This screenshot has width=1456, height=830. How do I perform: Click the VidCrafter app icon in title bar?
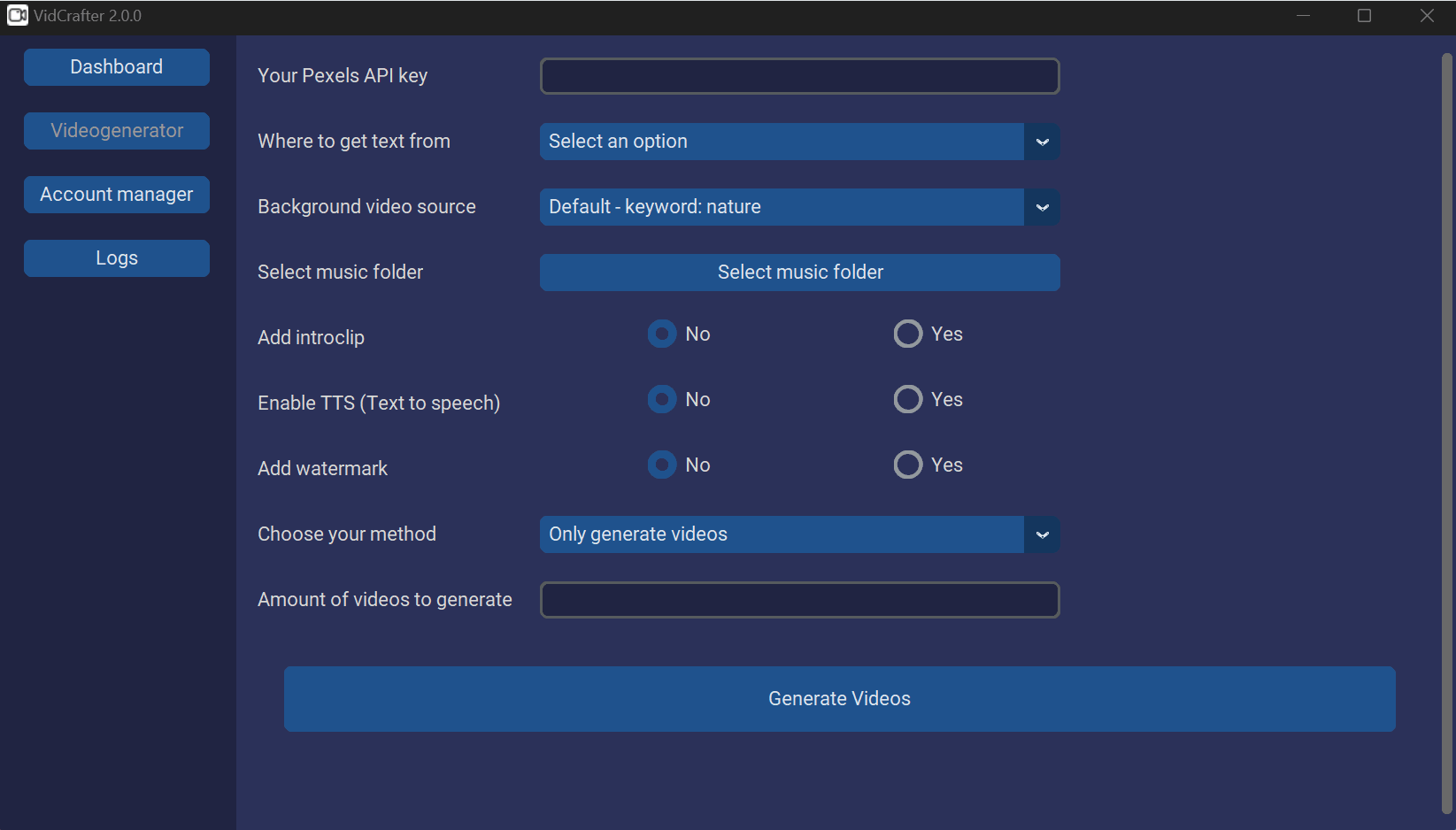click(17, 16)
